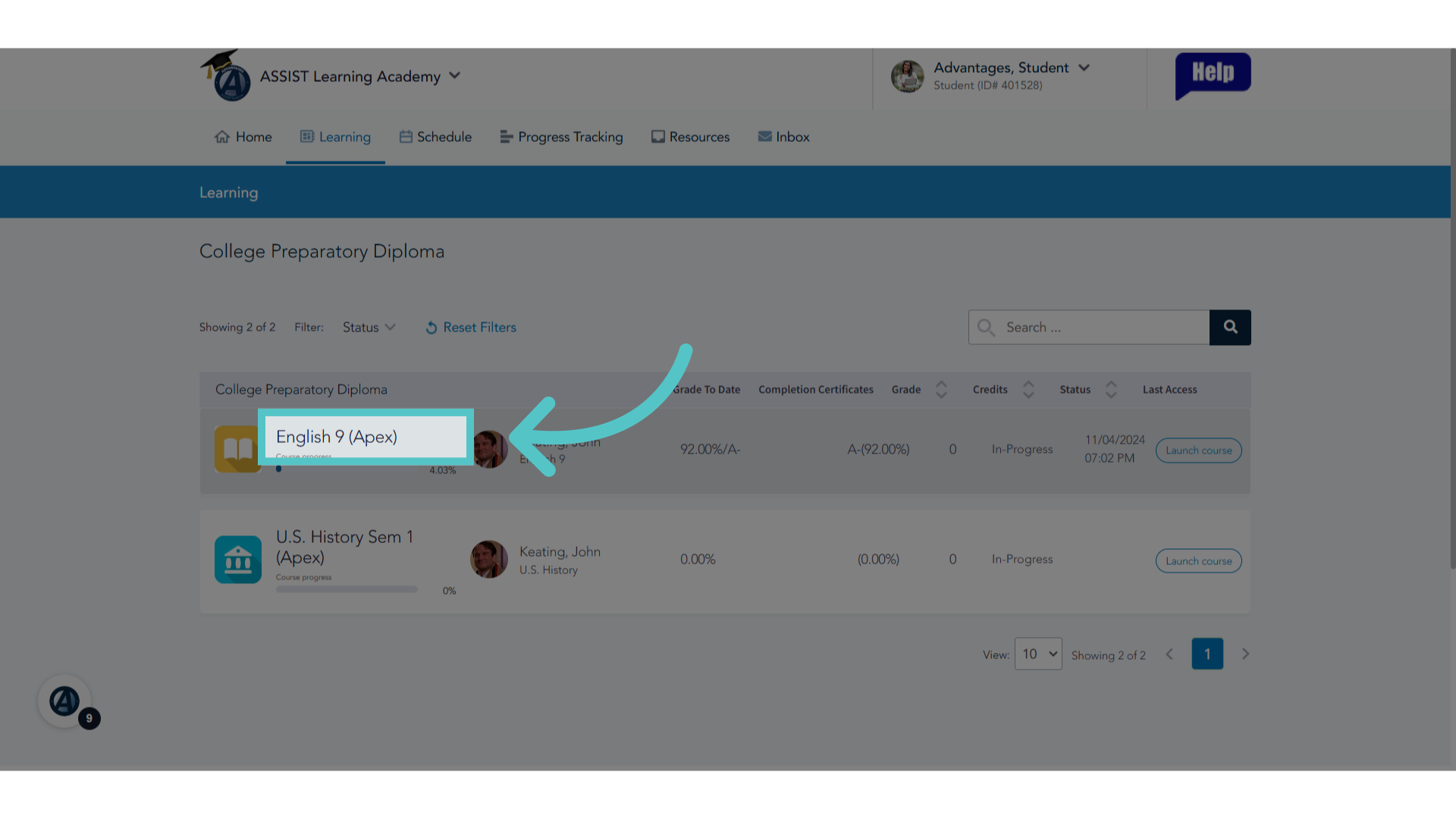Screen dimensions: 1456x819
Task: Go to the Home tab
Action: (243, 136)
